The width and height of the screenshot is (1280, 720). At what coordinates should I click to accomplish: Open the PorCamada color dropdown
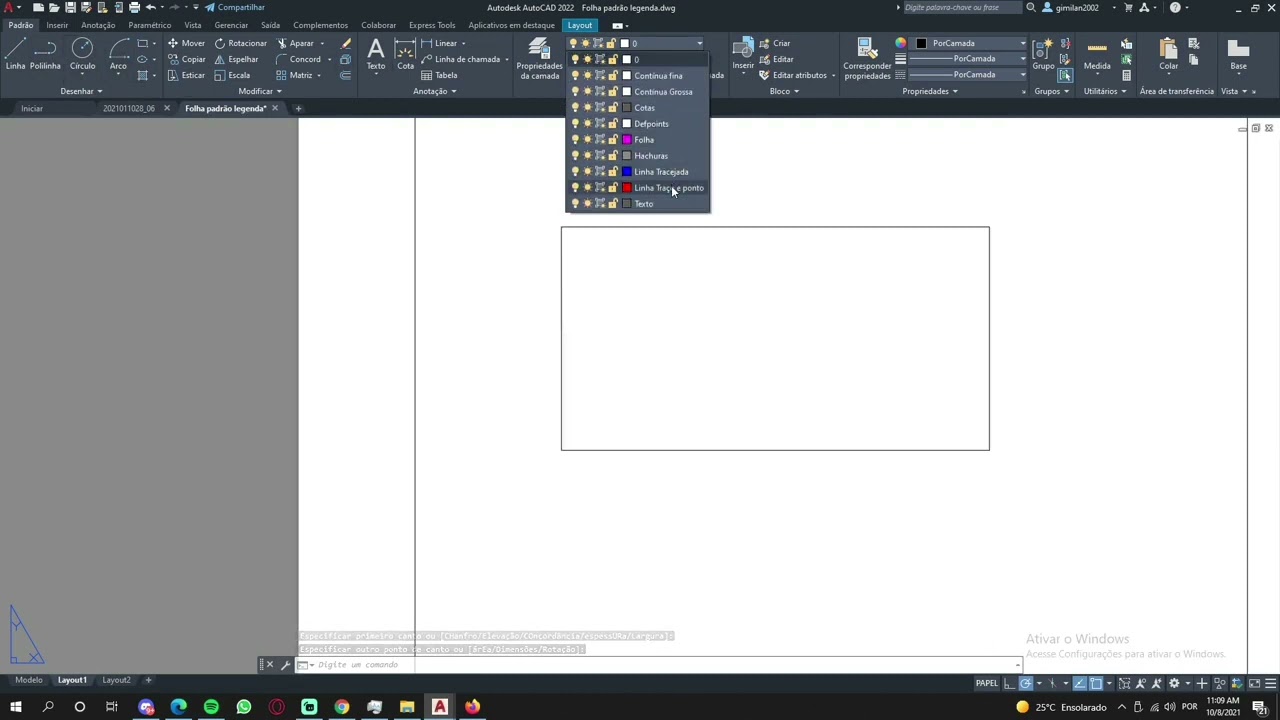(1022, 43)
